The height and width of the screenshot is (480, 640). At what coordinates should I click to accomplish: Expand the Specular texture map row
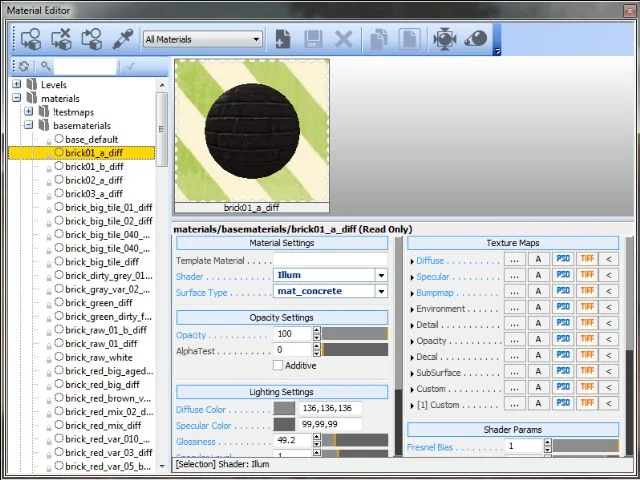[x=412, y=277]
